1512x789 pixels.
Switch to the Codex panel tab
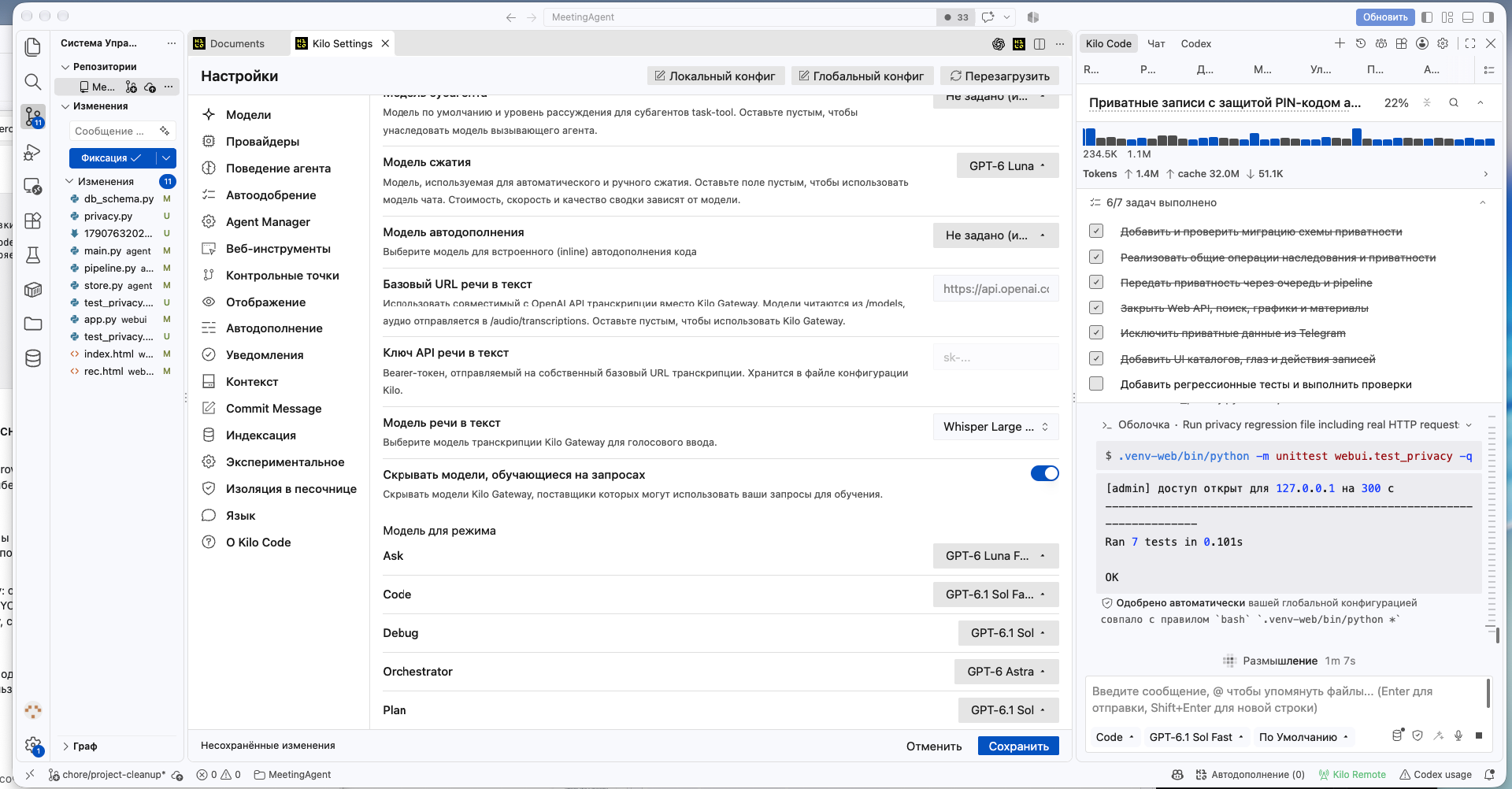[1195, 44]
